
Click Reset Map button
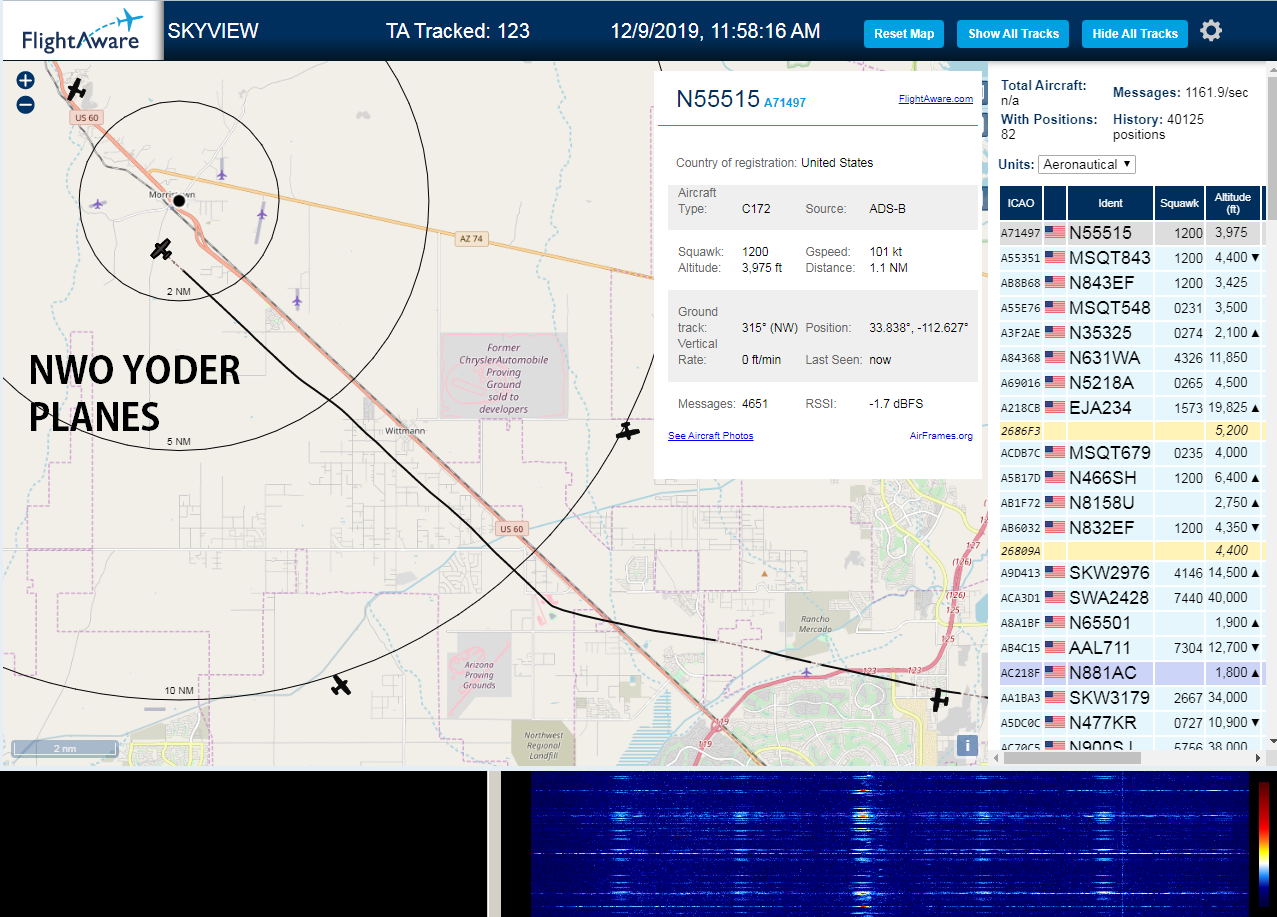click(904, 33)
